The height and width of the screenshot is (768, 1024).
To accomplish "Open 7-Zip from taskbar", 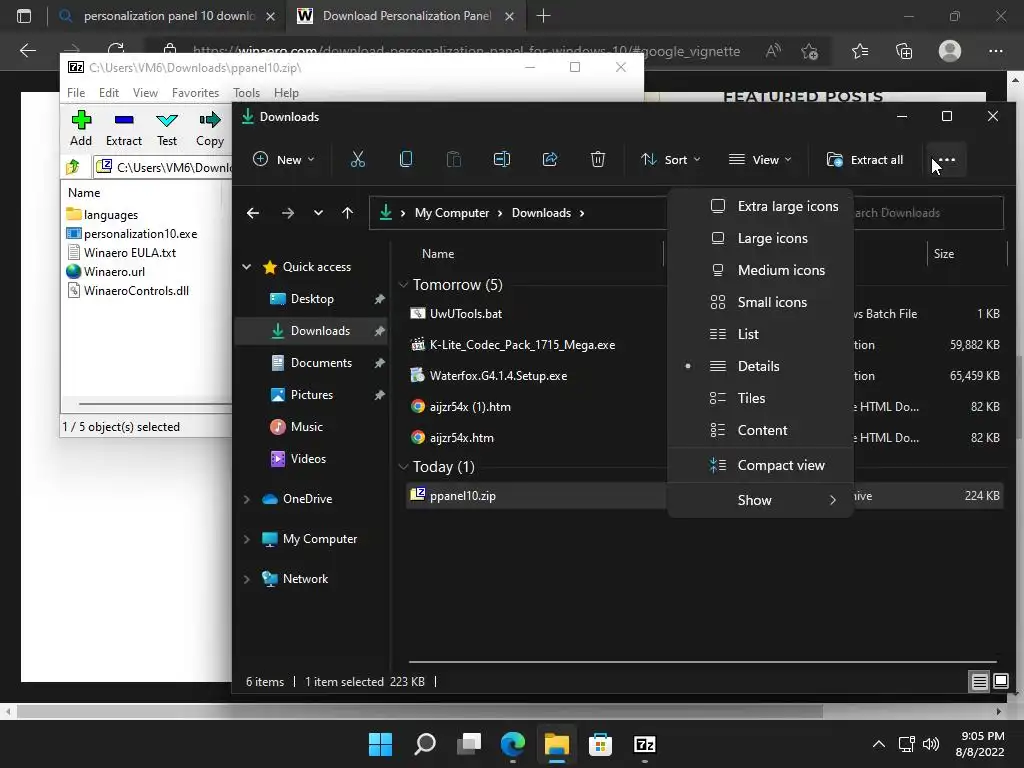I will (645, 744).
